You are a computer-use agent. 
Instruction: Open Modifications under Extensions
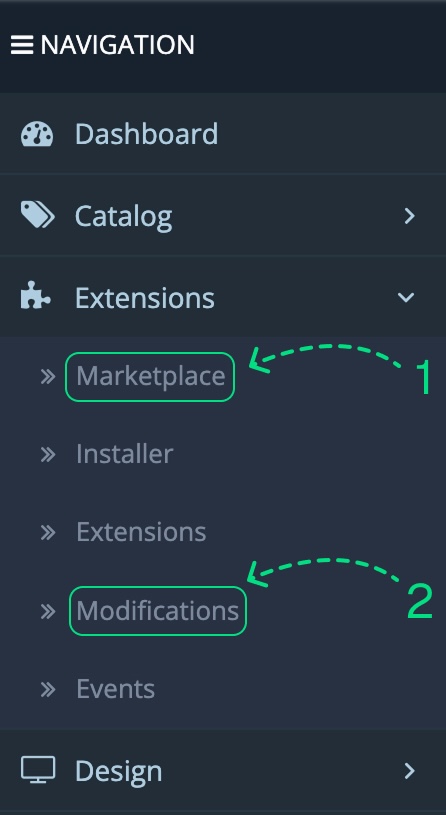(x=158, y=611)
